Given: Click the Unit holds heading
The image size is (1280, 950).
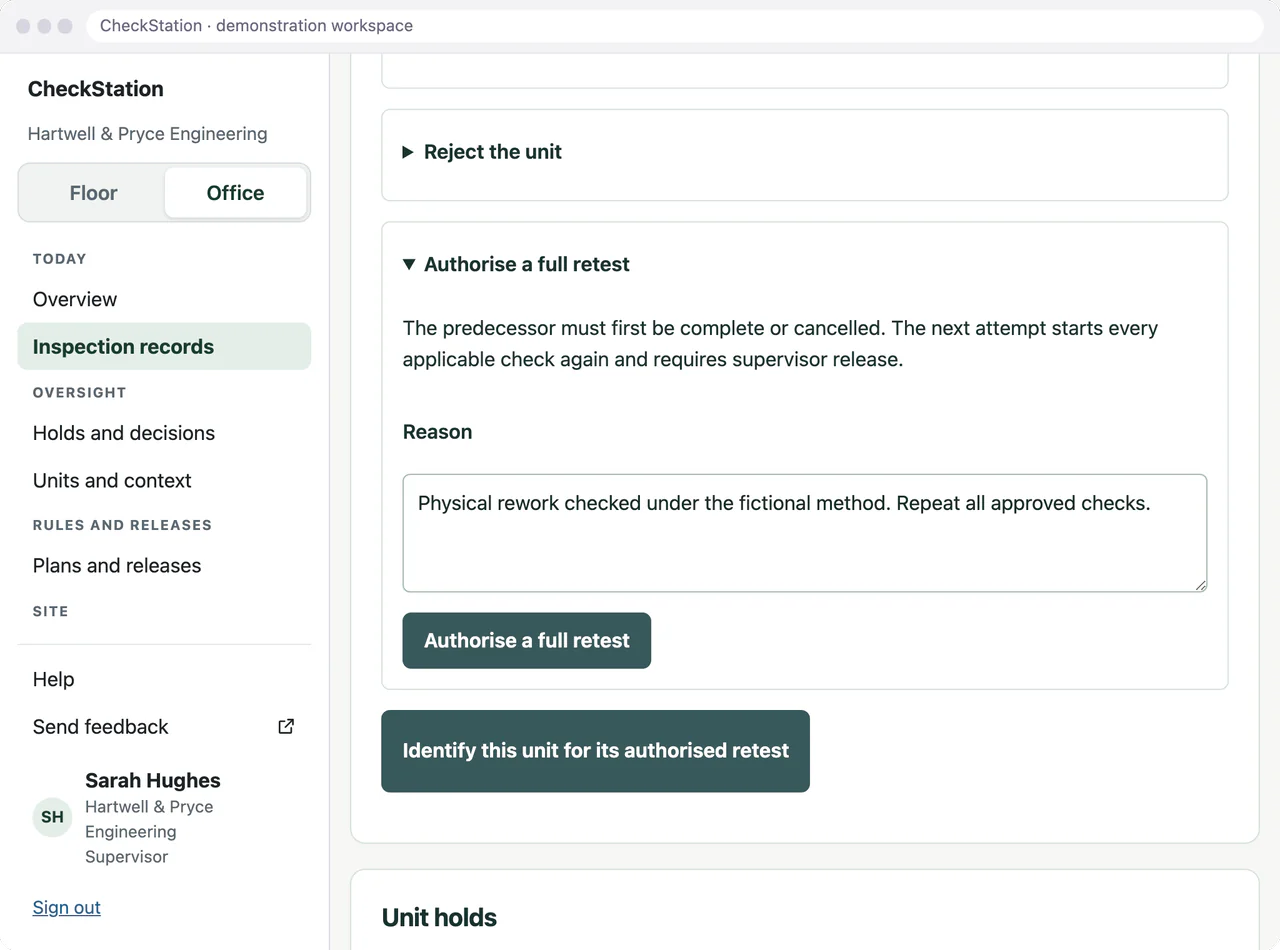Looking at the screenshot, I should 439,918.
